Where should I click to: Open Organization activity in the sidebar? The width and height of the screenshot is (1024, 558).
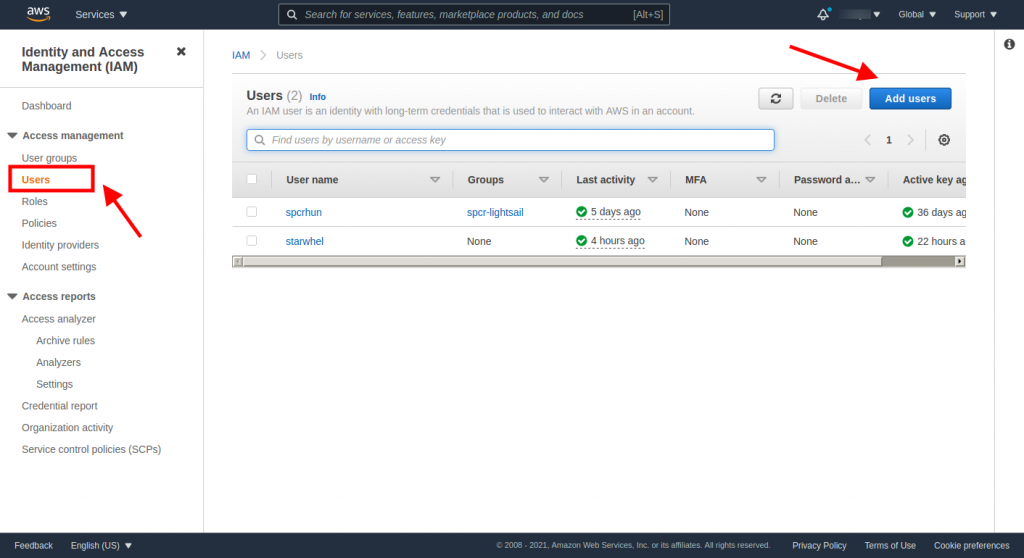point(67,427)
